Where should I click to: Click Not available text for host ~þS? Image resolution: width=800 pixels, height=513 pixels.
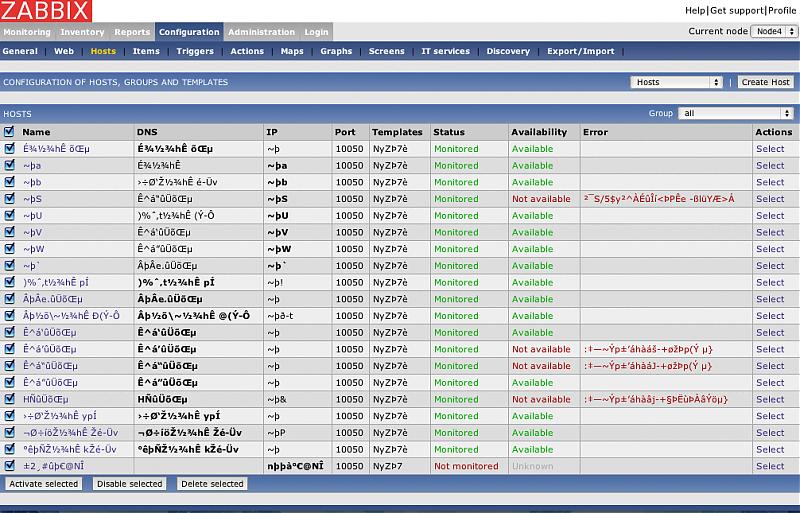pyautogui.click(x=541, y=199)
